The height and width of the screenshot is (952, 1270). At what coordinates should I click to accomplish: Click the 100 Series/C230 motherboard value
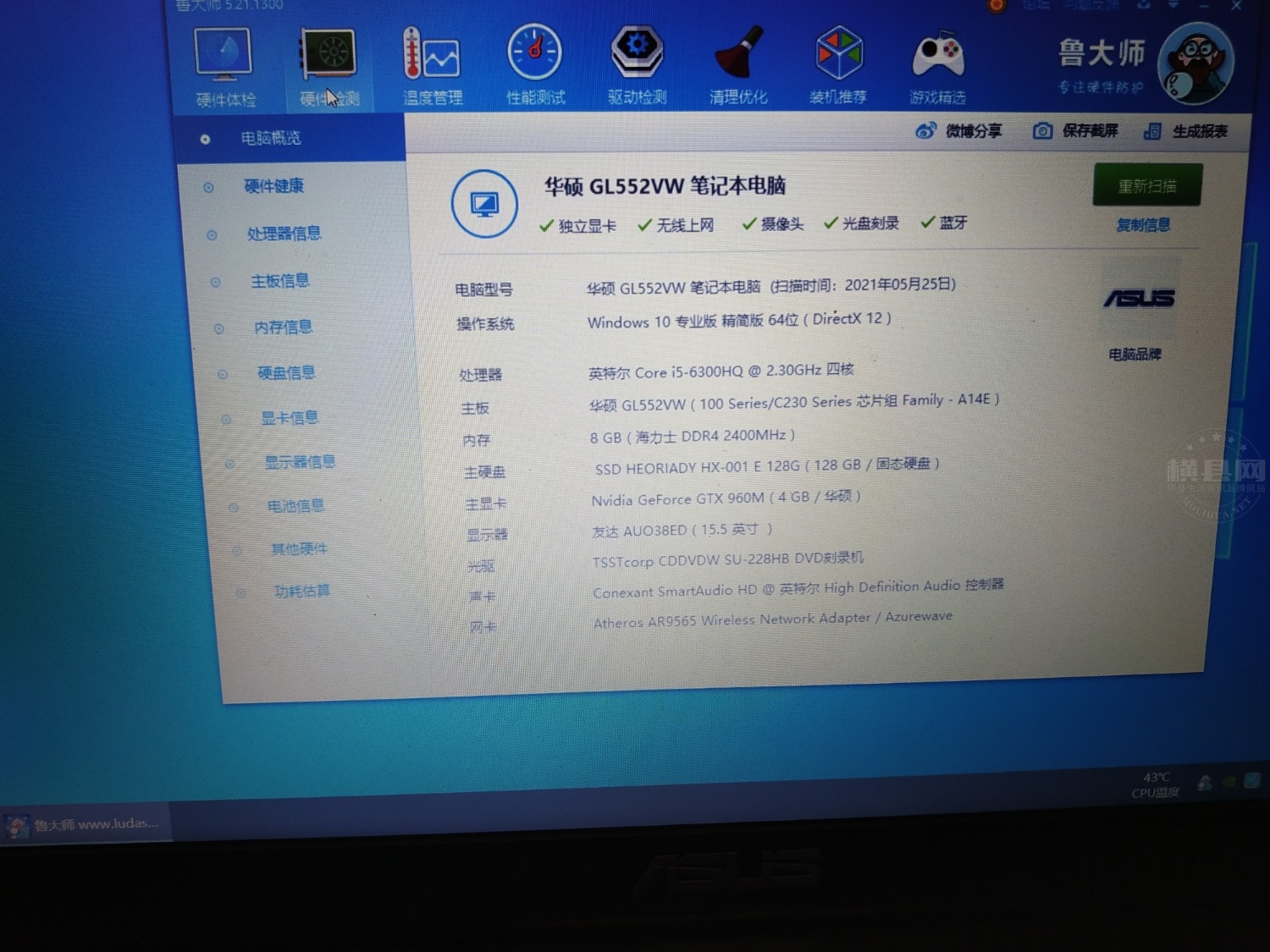[794, 402]
